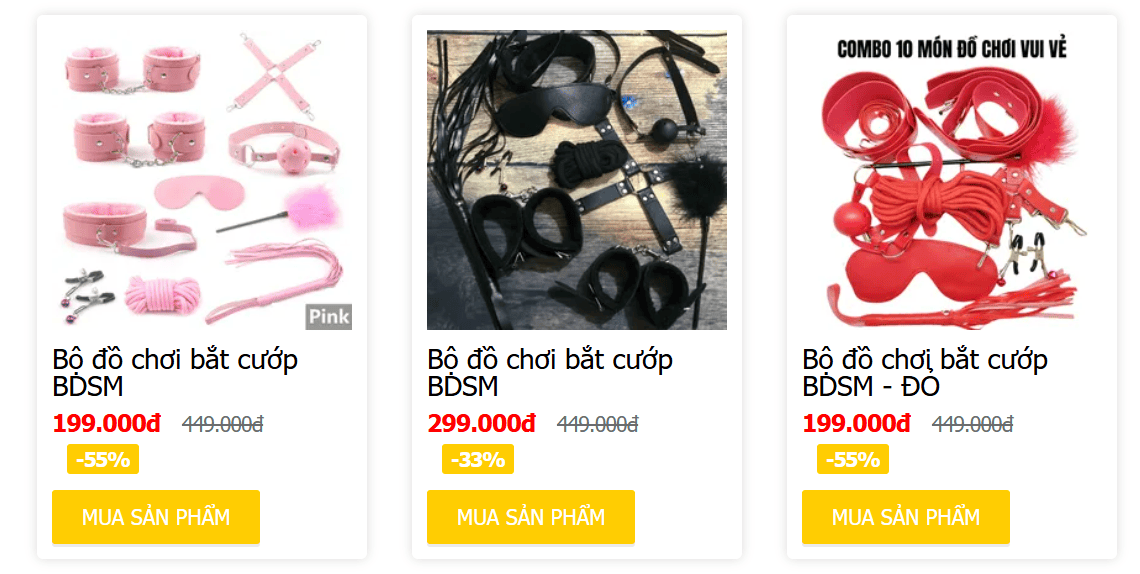
Task: Open the pink BDSM set product image
Action: 202,179
